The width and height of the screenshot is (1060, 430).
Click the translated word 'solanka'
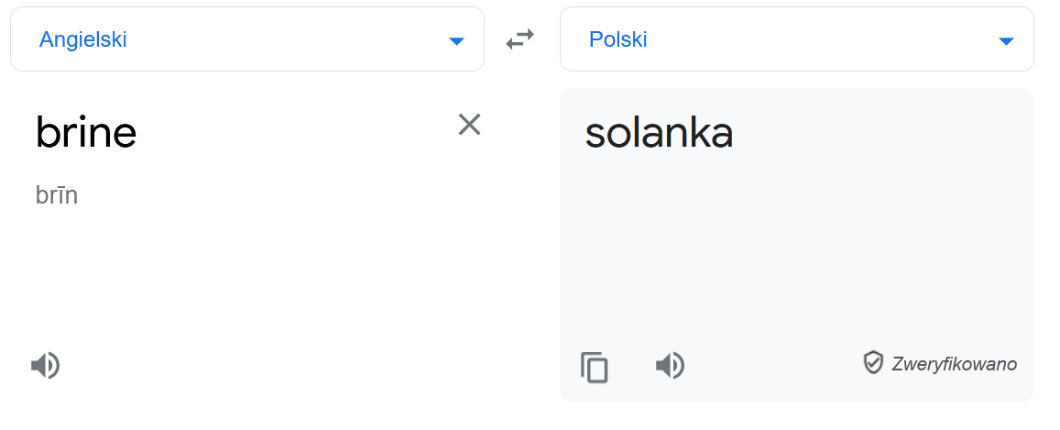tap(659, 133)
